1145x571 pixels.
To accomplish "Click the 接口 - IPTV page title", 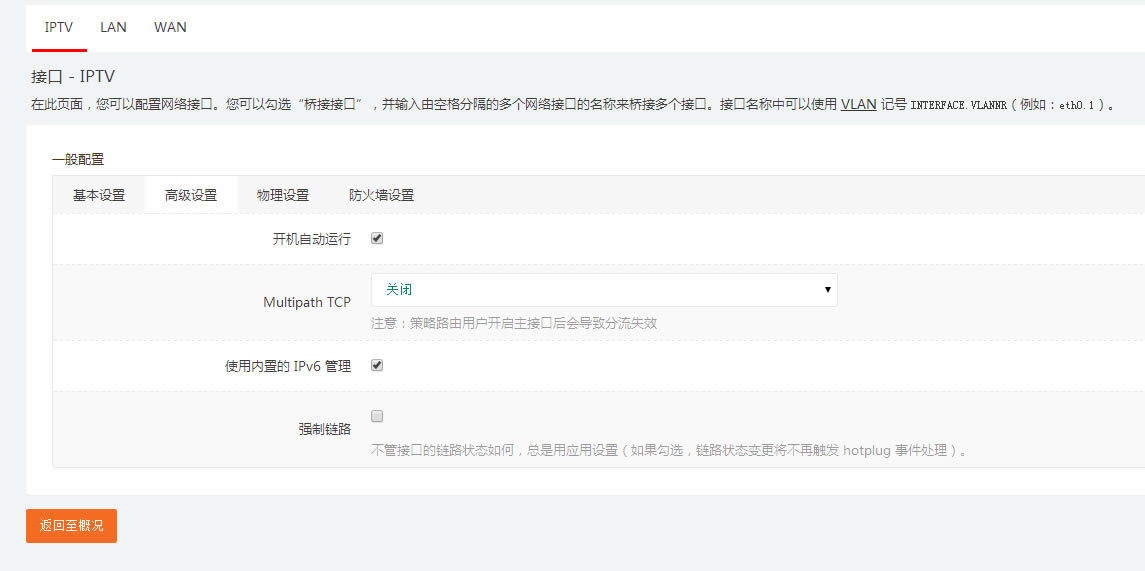I will pos(73,77).
